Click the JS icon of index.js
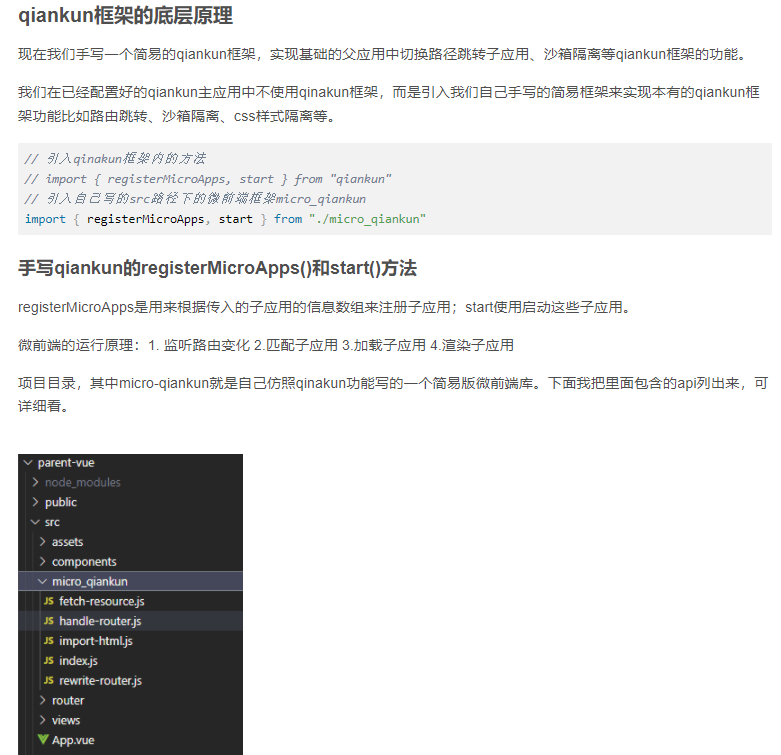The width and height of the screenshot is (781, 755). [x=49, y=661]
